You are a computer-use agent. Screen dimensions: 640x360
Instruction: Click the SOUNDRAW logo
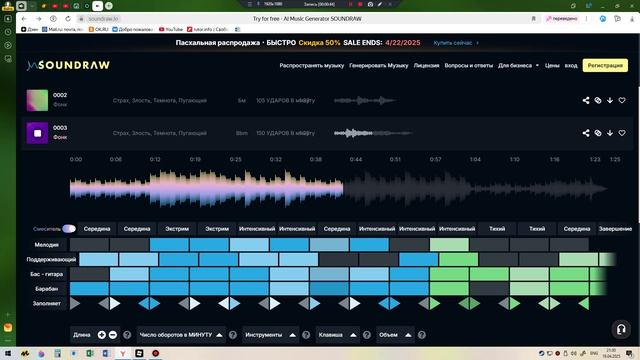[x=68, y=65]
